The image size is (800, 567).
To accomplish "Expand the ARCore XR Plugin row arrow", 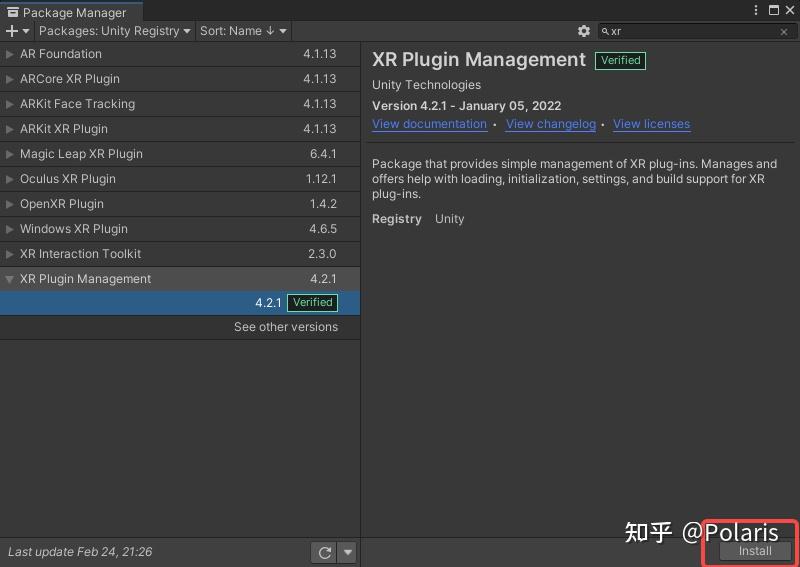I will point(9,79).
